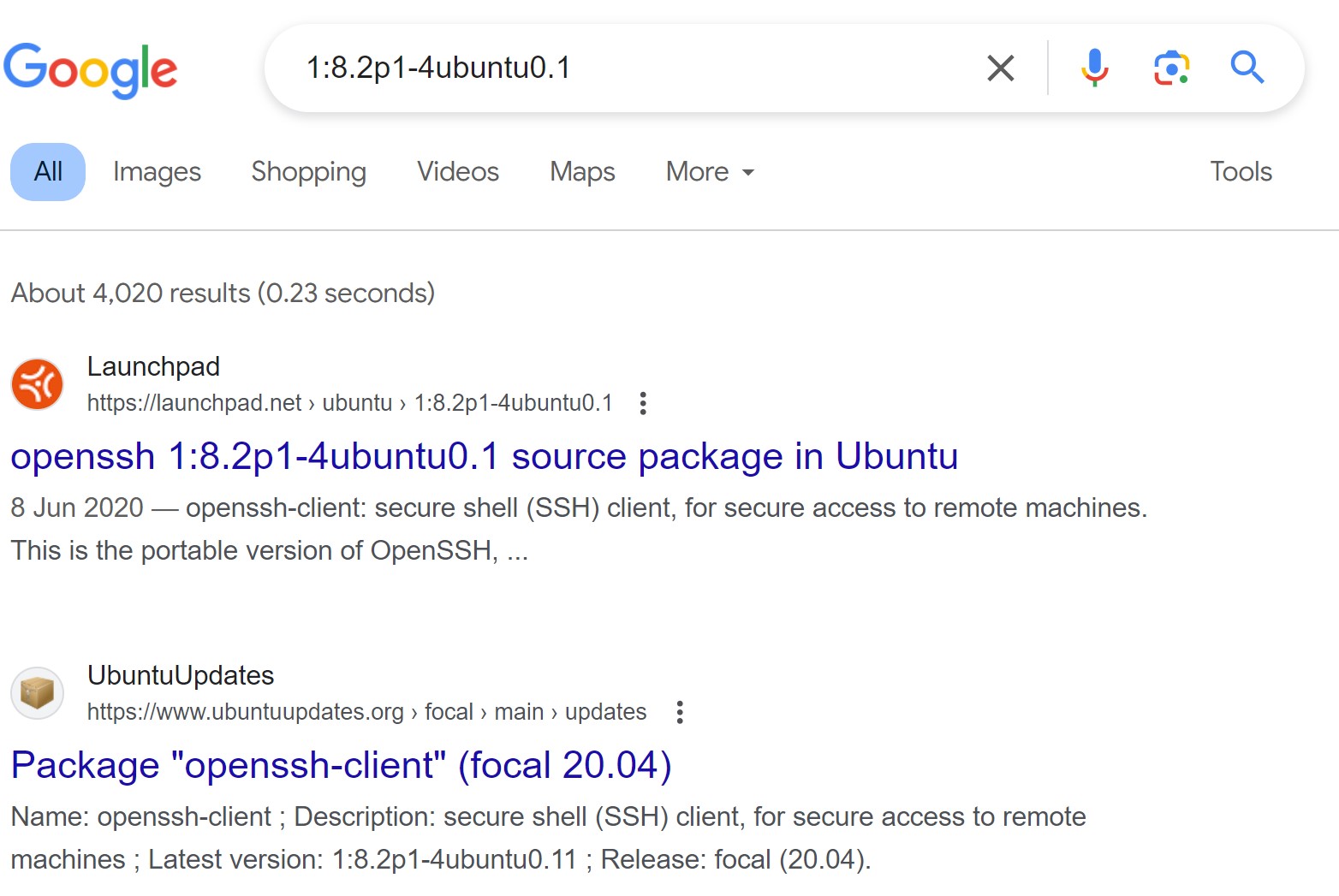Select the Videos tab

click(x=458, y=172)
